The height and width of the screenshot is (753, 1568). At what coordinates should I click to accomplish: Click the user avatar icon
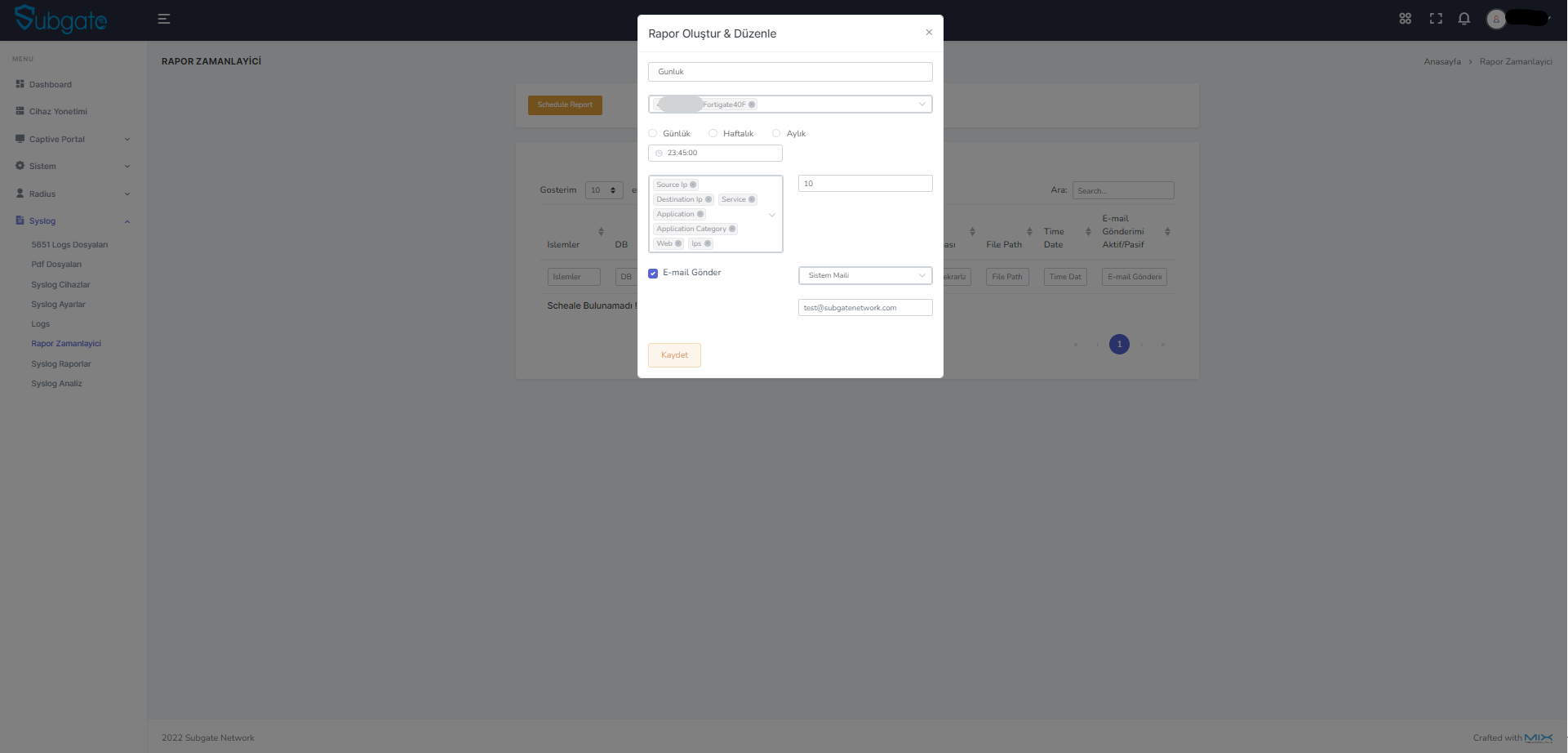click(1496, 19)
